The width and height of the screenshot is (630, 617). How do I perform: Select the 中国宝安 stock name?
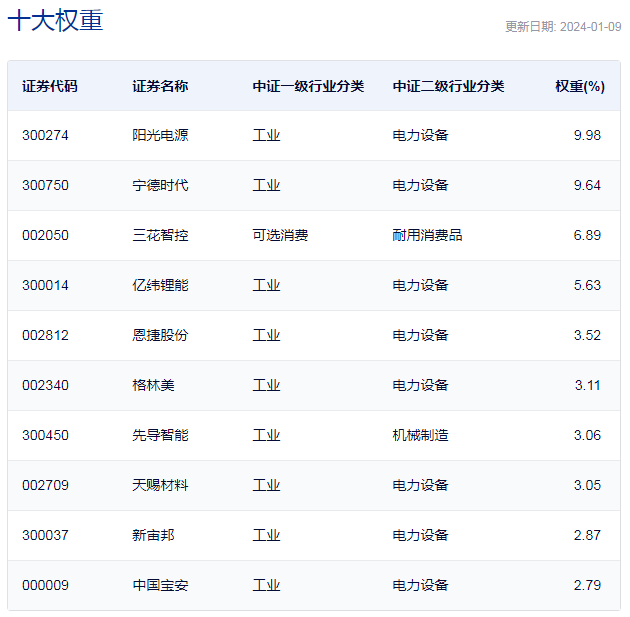pos(160,585)
